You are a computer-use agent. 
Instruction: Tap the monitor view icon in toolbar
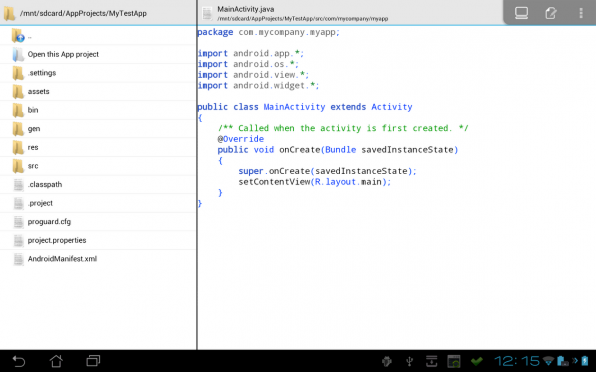click(x=521, y=13)
